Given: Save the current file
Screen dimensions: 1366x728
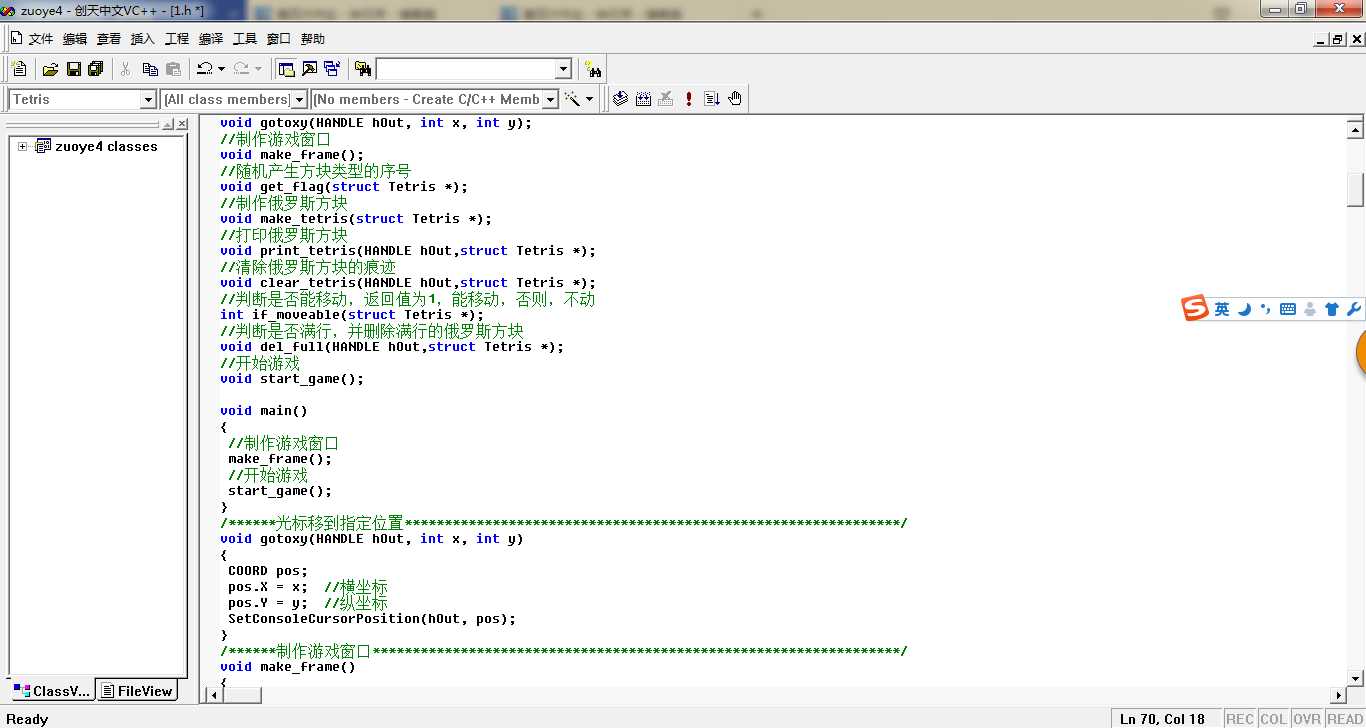Looking at the screenshot, I should point(73,69).
